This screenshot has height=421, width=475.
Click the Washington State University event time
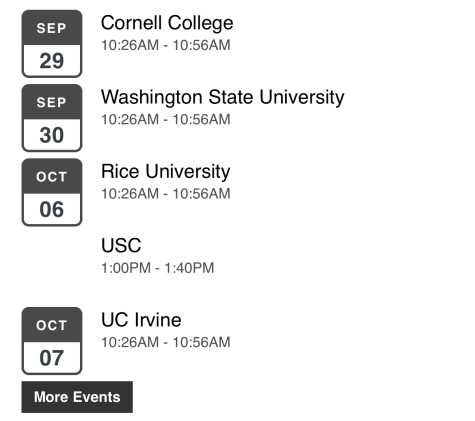click(x=166, y=120)
